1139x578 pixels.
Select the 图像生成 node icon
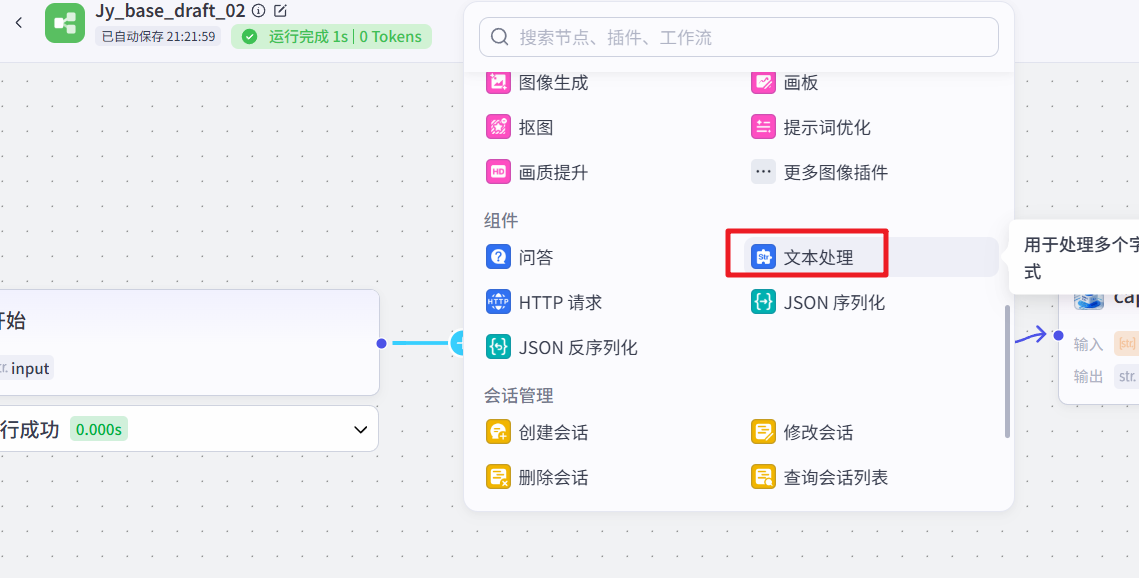498,83
